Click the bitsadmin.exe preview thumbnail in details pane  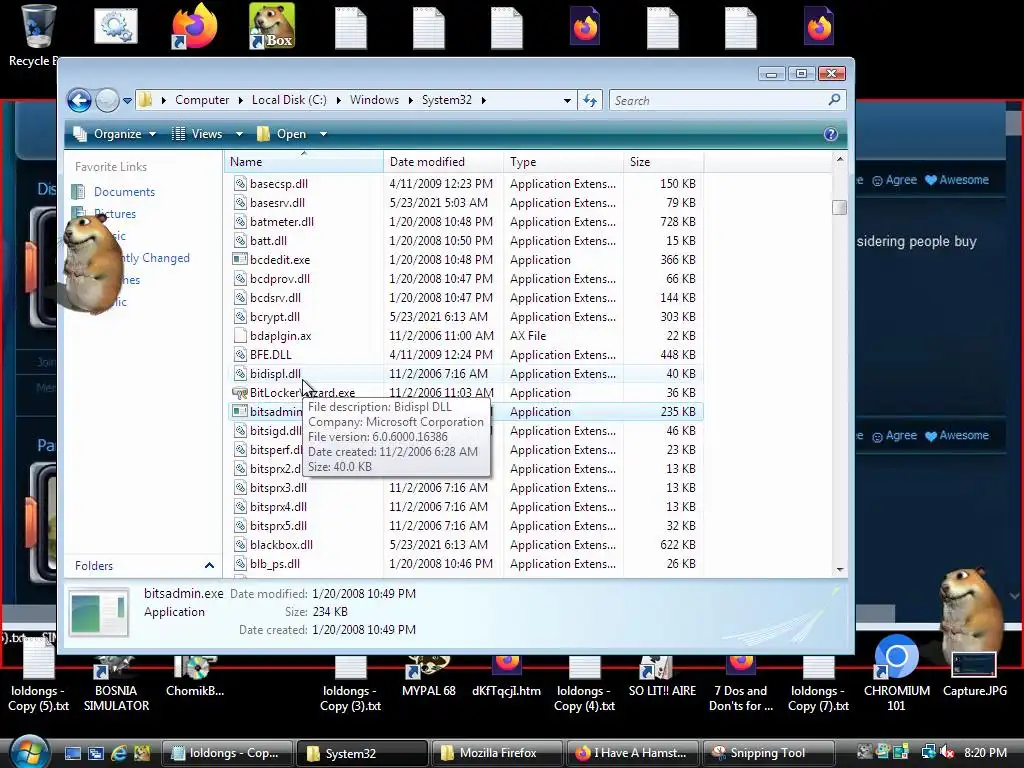click(99, 612)
